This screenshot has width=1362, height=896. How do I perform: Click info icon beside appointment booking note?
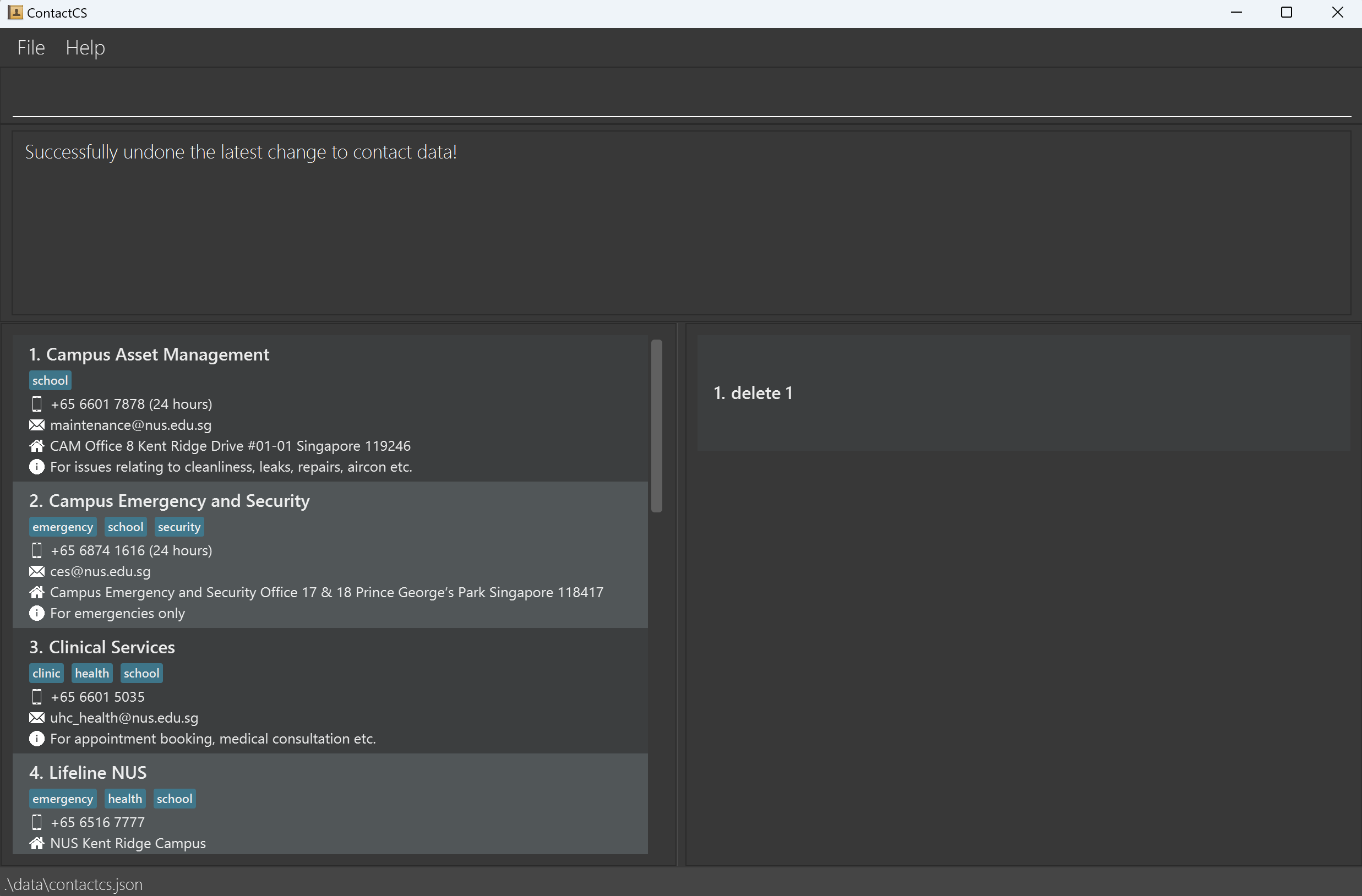pos(37,739)
